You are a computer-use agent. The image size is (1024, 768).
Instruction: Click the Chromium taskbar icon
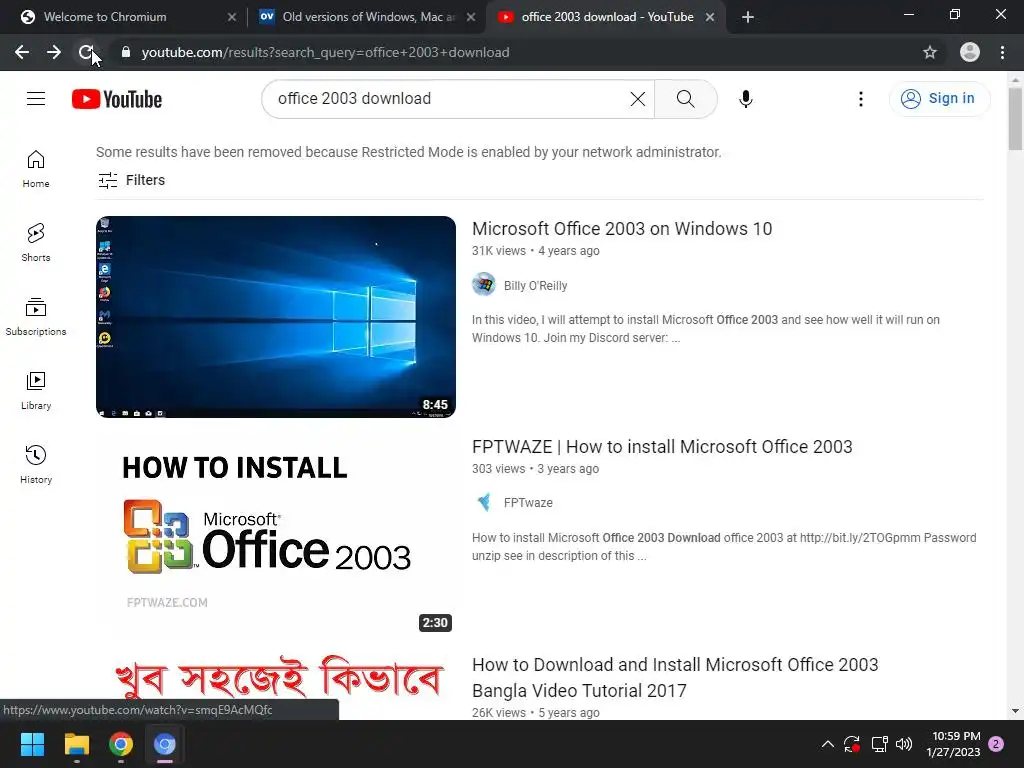[165, 744]
